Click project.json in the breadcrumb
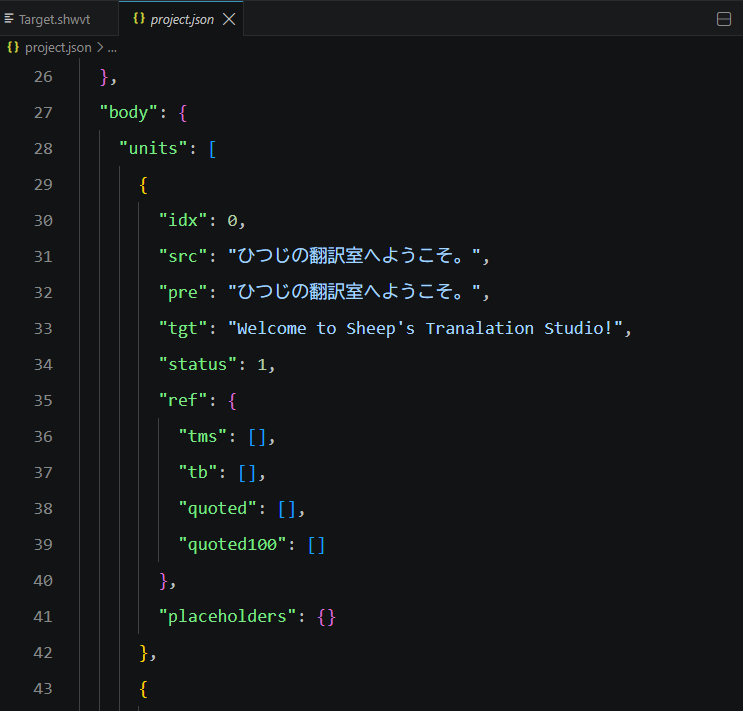The image size is (743, 711). point(58,47)
